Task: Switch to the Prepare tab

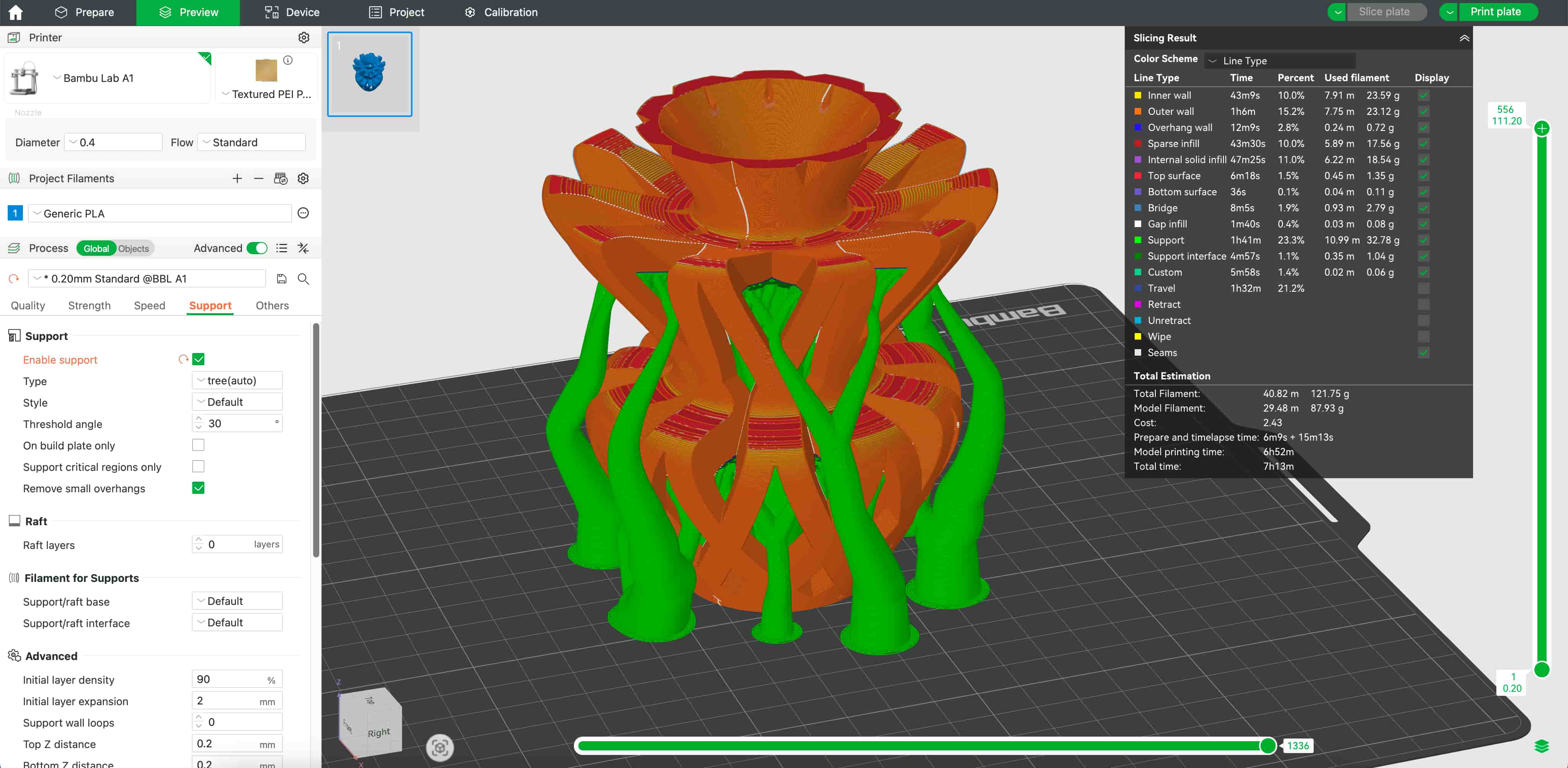Action: point(84,12)
